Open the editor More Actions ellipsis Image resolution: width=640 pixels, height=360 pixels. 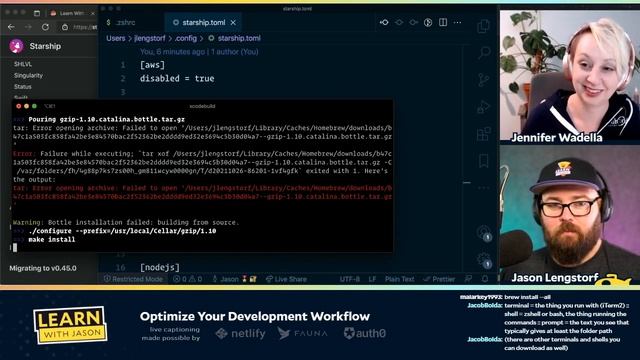point(458,22)
